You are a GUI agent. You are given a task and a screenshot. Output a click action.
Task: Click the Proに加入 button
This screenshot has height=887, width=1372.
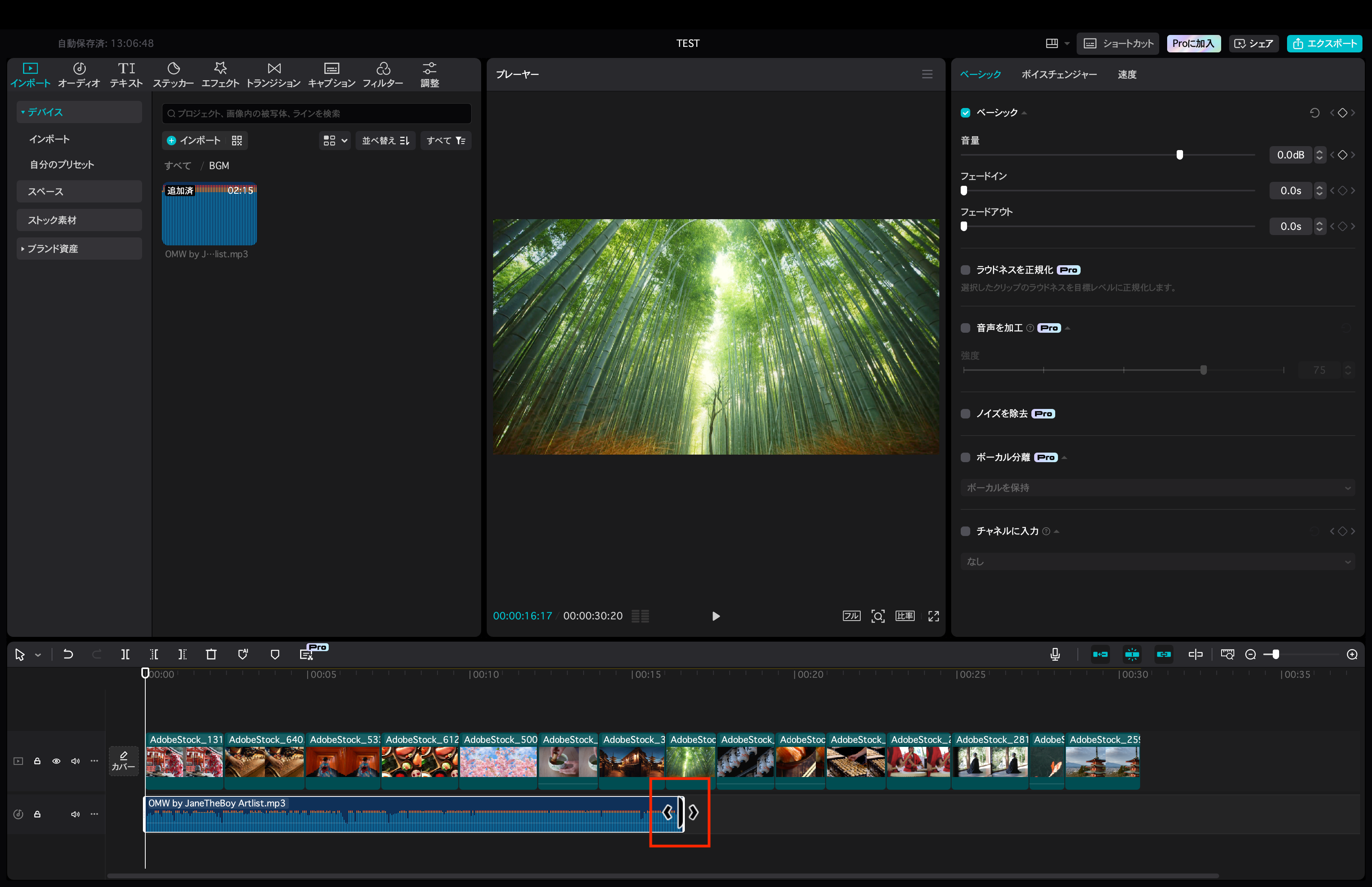tap(1193, 44)
